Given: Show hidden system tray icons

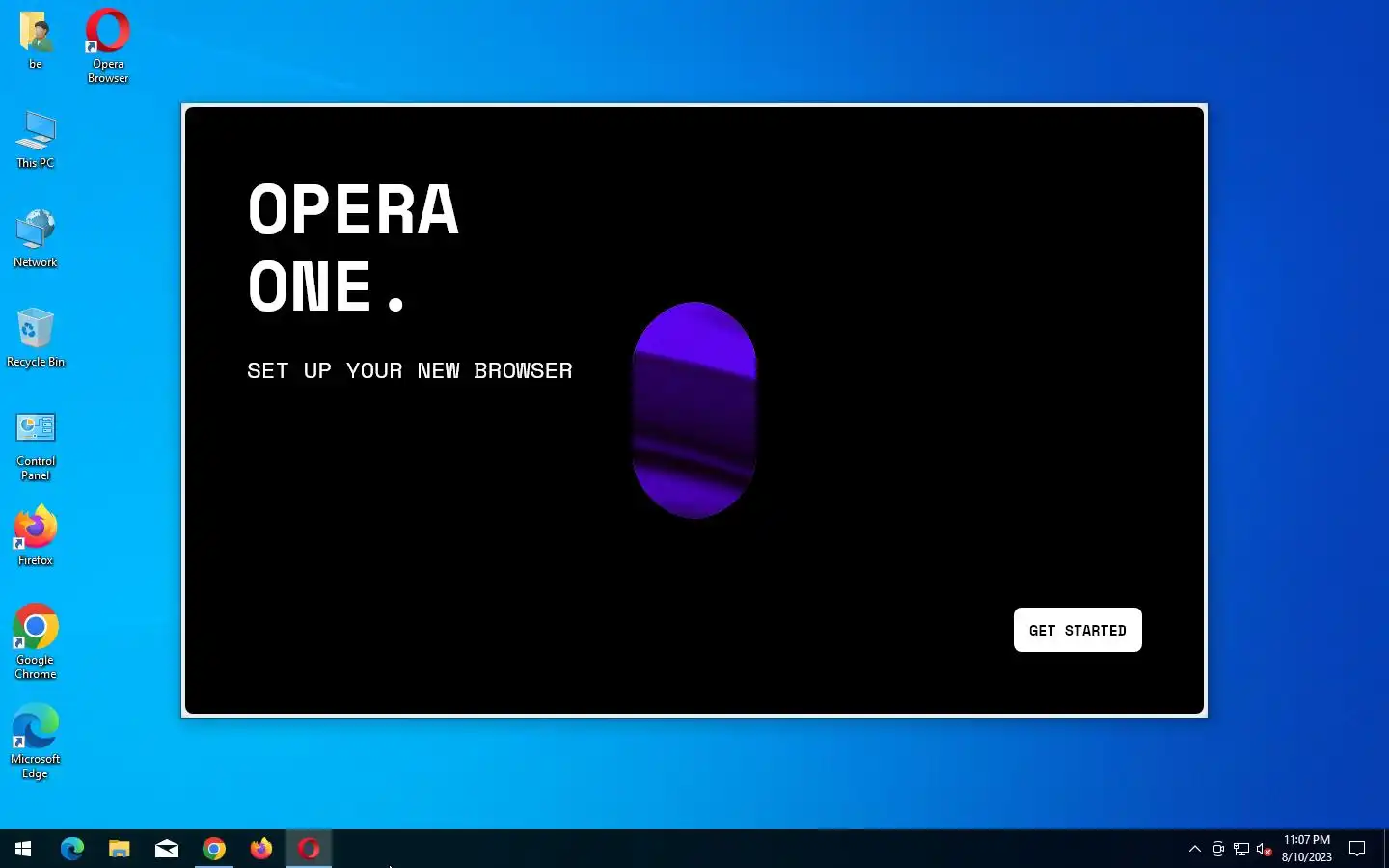Looking at the screenshot, I should [x=1195, y=849].
